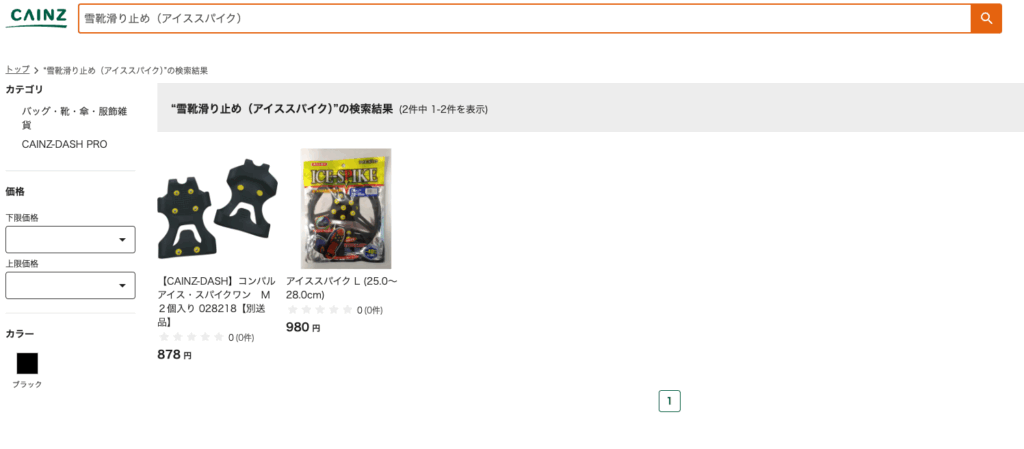Click the orange search magnifier button

pyautogui.click(x=986, y=18)
